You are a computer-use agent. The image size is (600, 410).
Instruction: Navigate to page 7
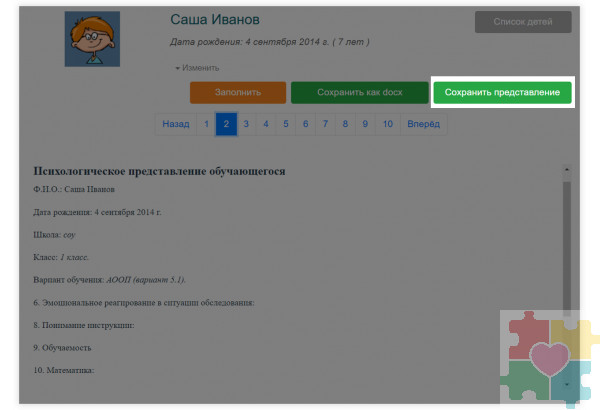point(325,125)
